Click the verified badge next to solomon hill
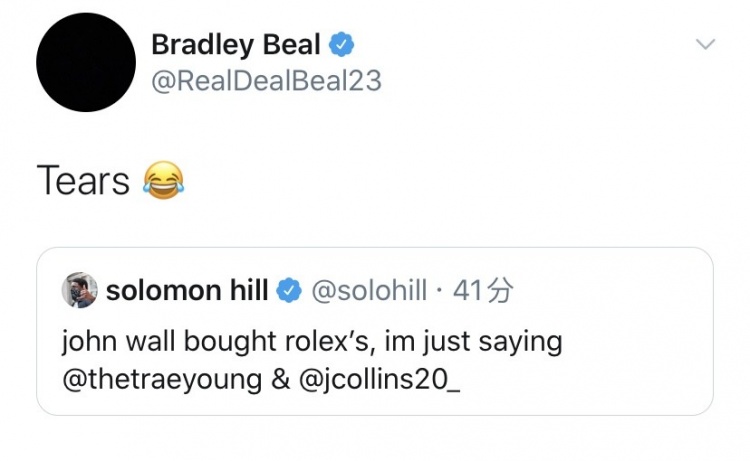The height and width of the screenshot is (461, 750). (x=288, y=291)
